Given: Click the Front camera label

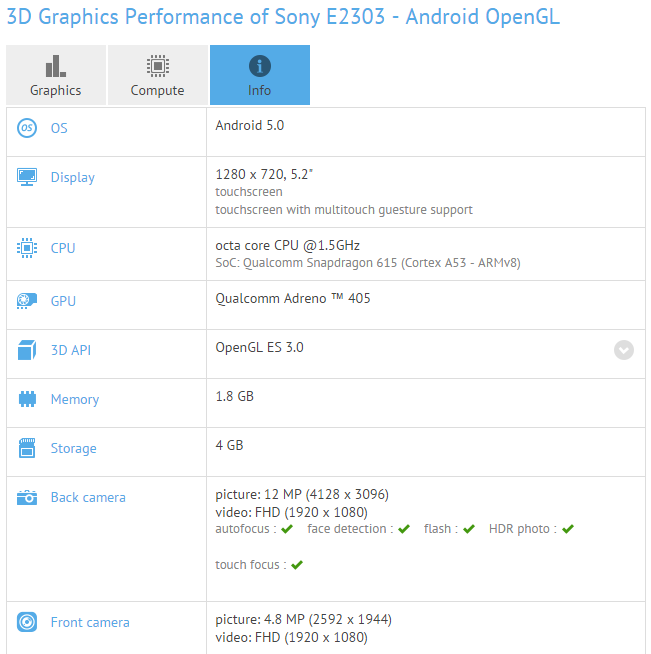Looking at the screenshot, I should [x=90, y=622].
